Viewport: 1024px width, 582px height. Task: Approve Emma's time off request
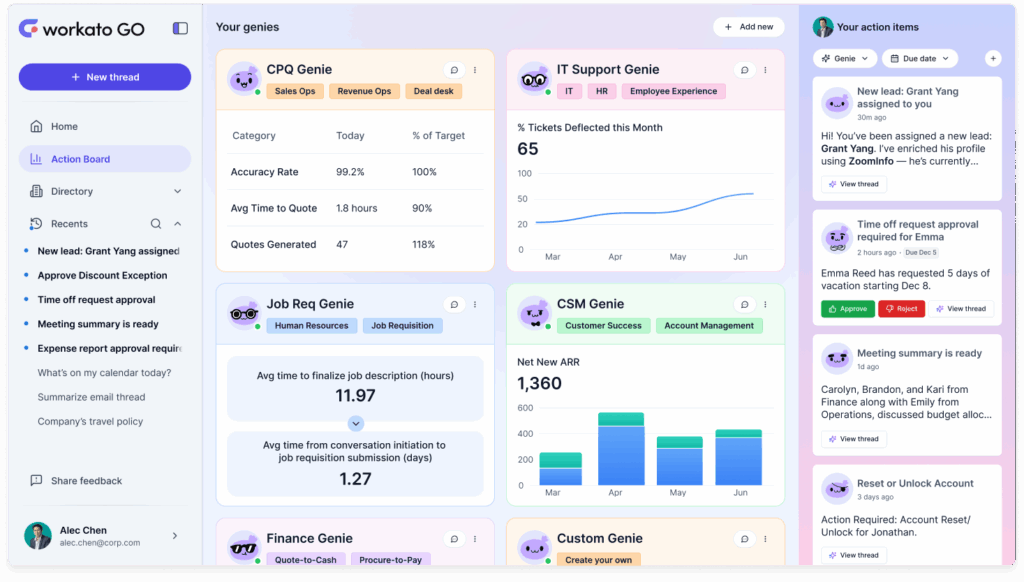(847, 309)
